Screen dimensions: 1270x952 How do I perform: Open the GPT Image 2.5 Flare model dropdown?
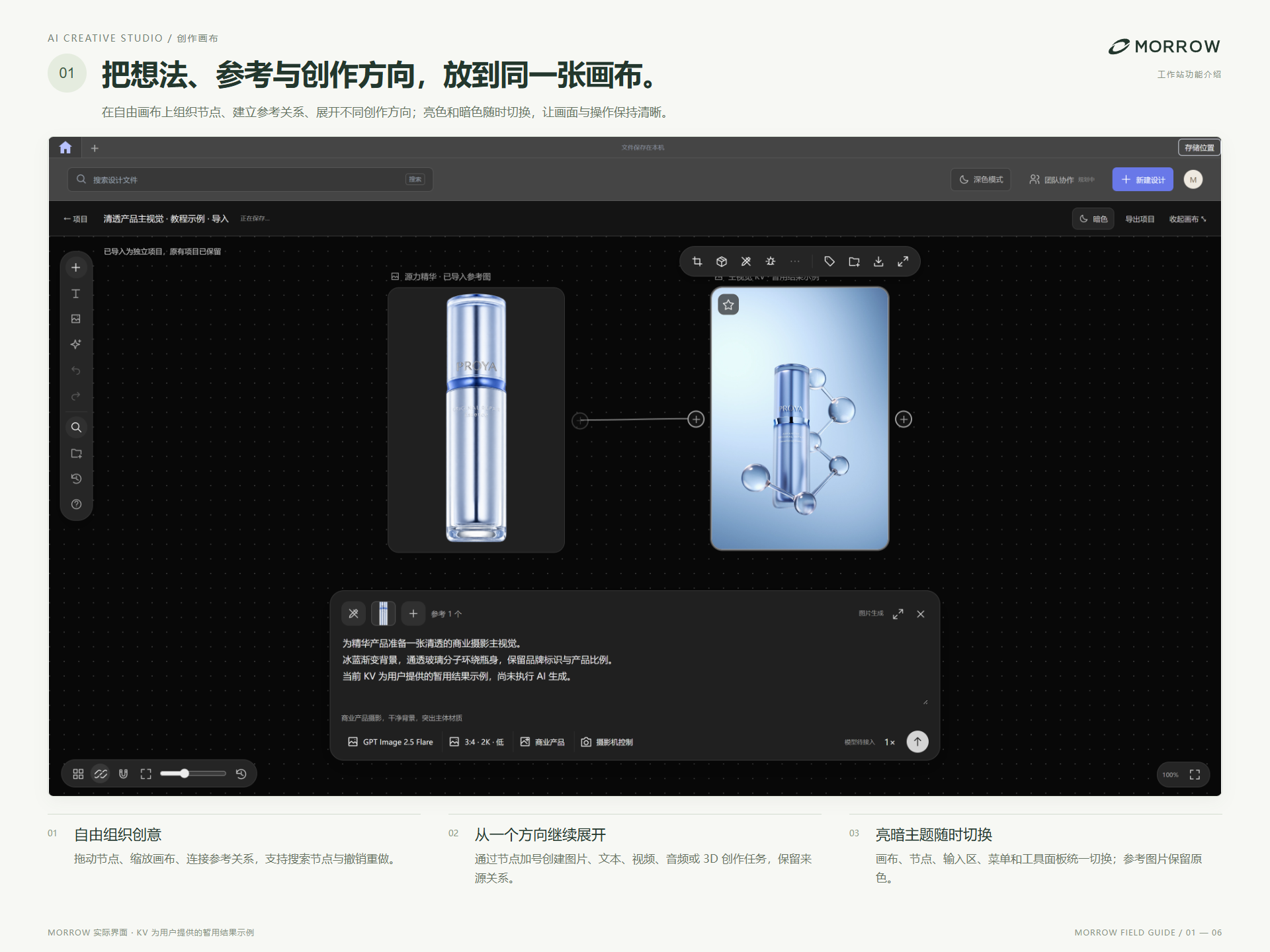coord(390,742)
